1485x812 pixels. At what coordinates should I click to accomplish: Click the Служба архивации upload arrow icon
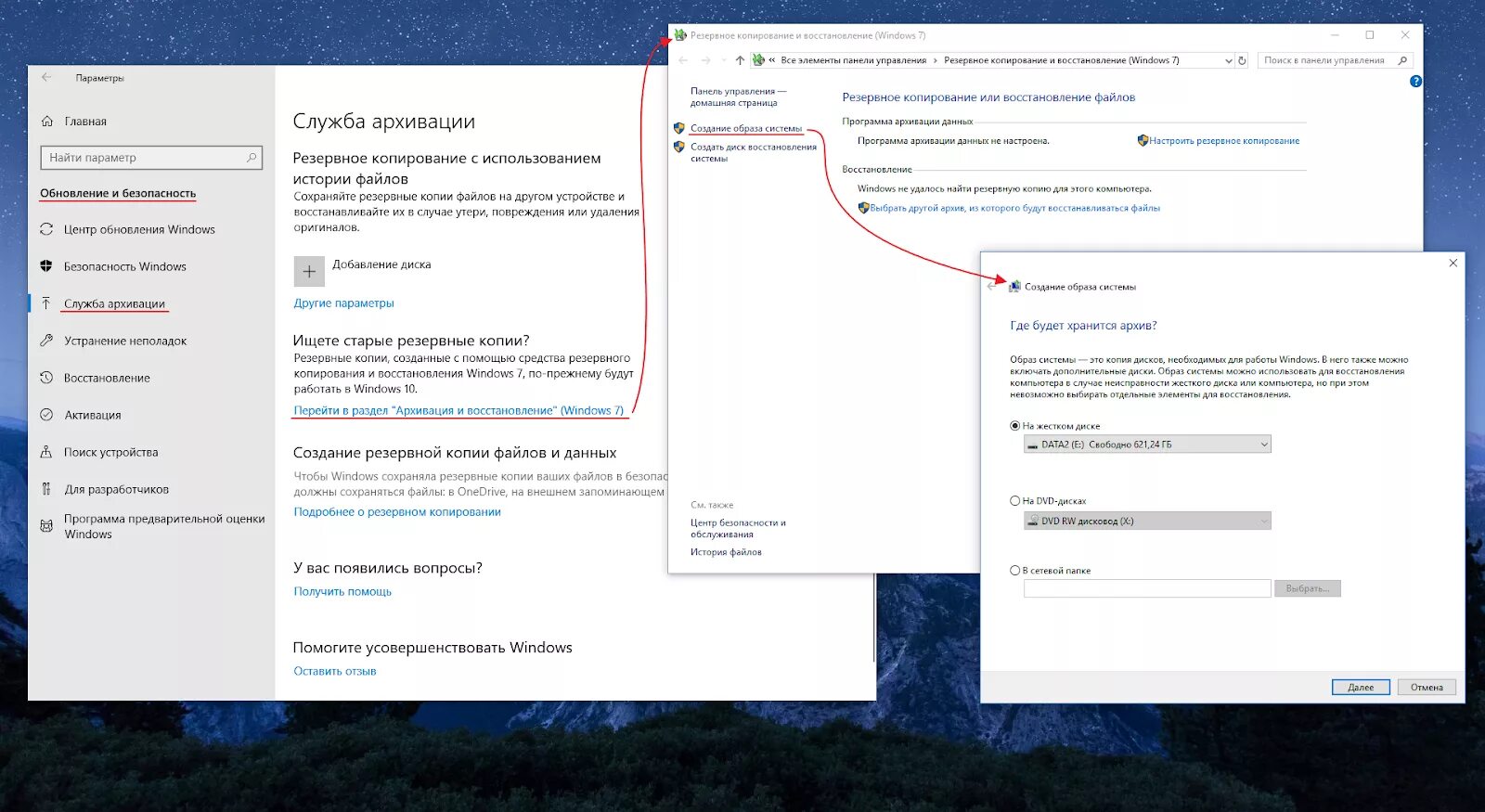point(46,303)
